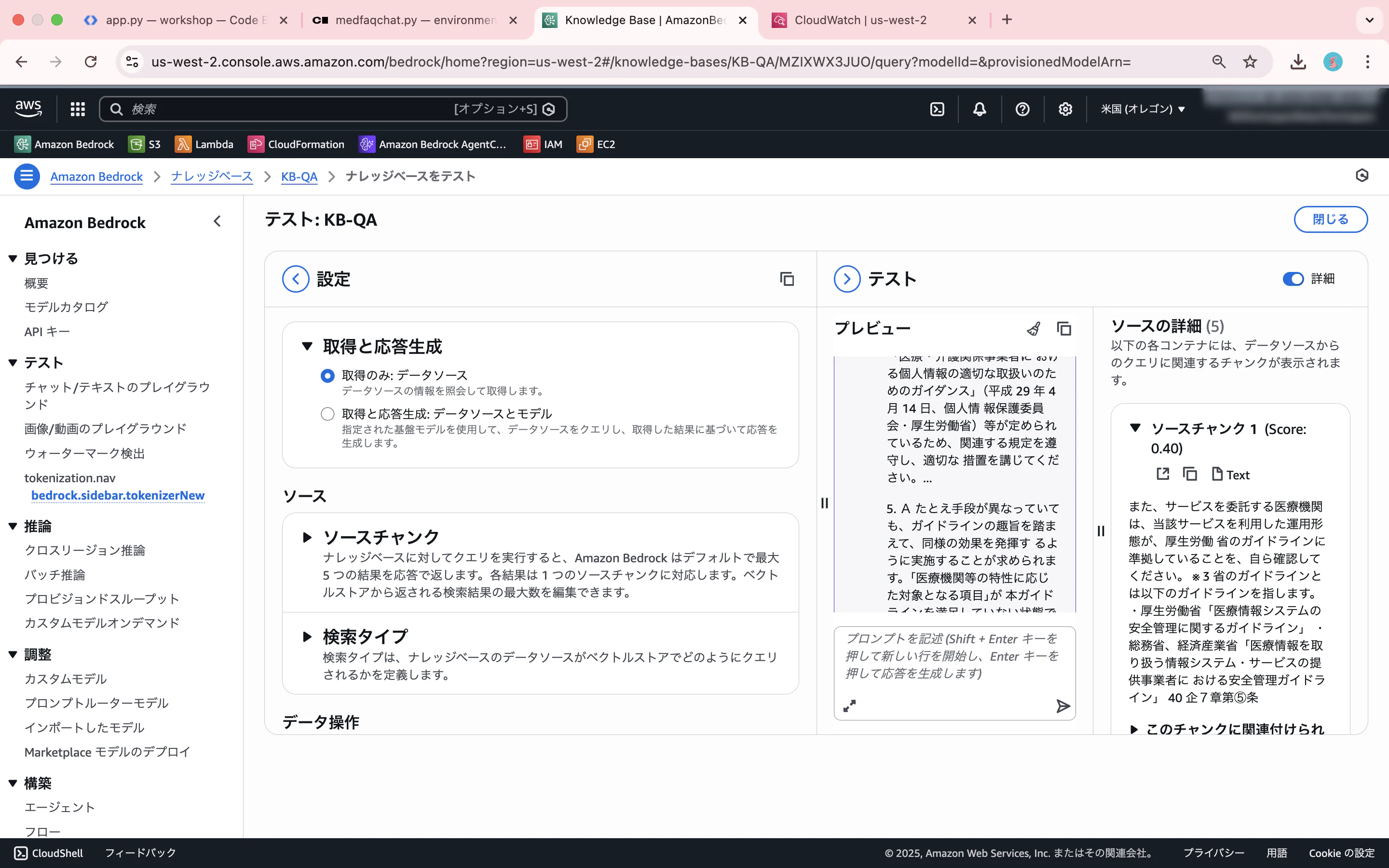The height and width of the screenshot is (868, 1389).
Task: Collapse the テスト sidebar group
Action: click(x=13, y=363)
